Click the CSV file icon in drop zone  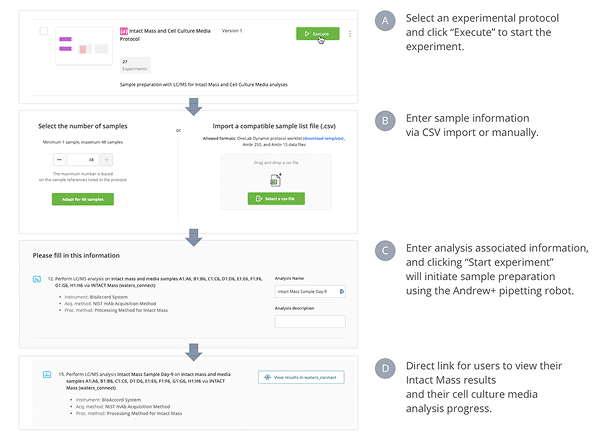tap(276, 180)
